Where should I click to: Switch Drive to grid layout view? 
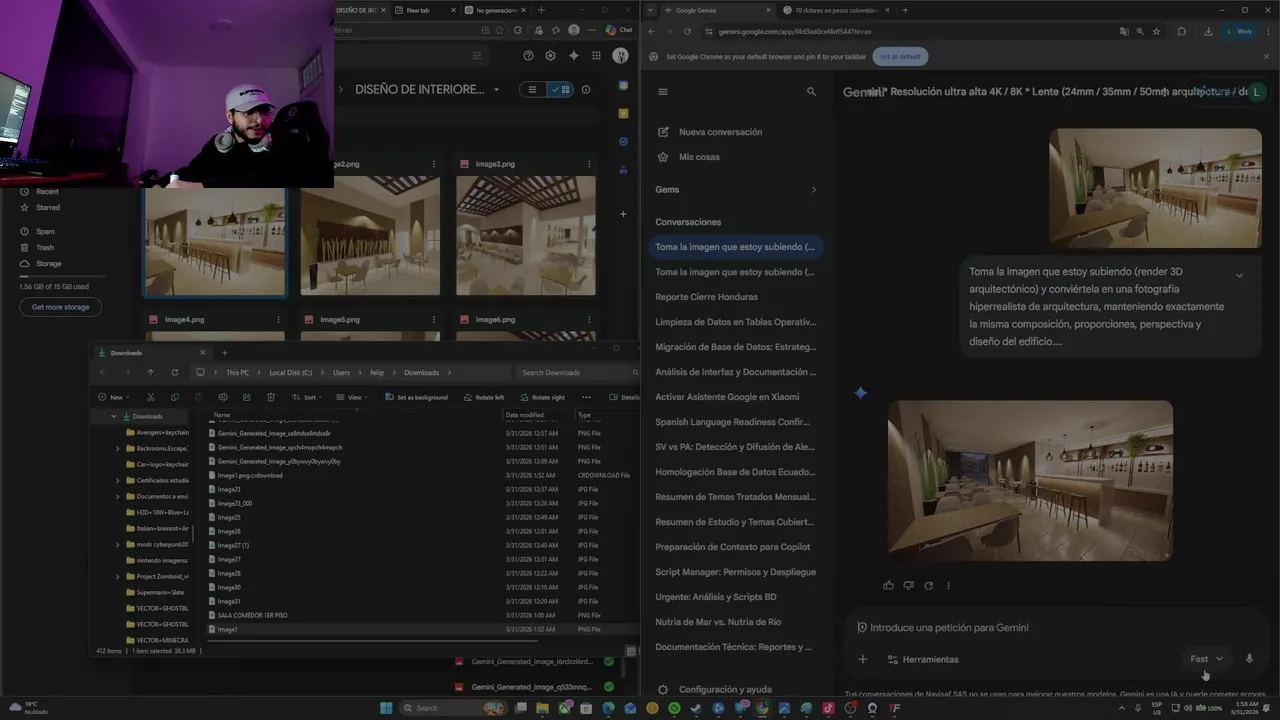click(x=560, y=89)
